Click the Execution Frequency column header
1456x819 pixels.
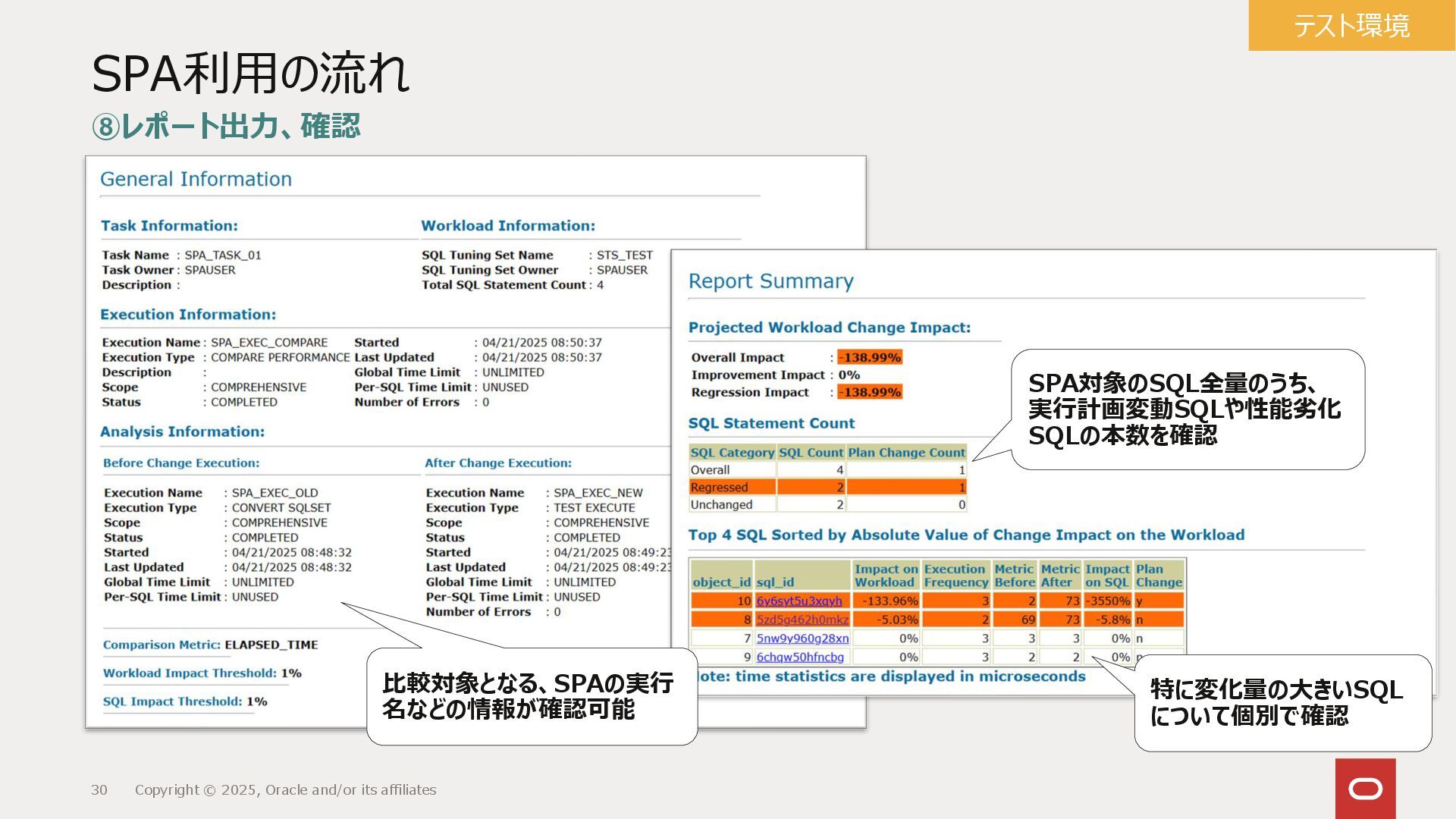pyautogui.click(x=955, y=576)
